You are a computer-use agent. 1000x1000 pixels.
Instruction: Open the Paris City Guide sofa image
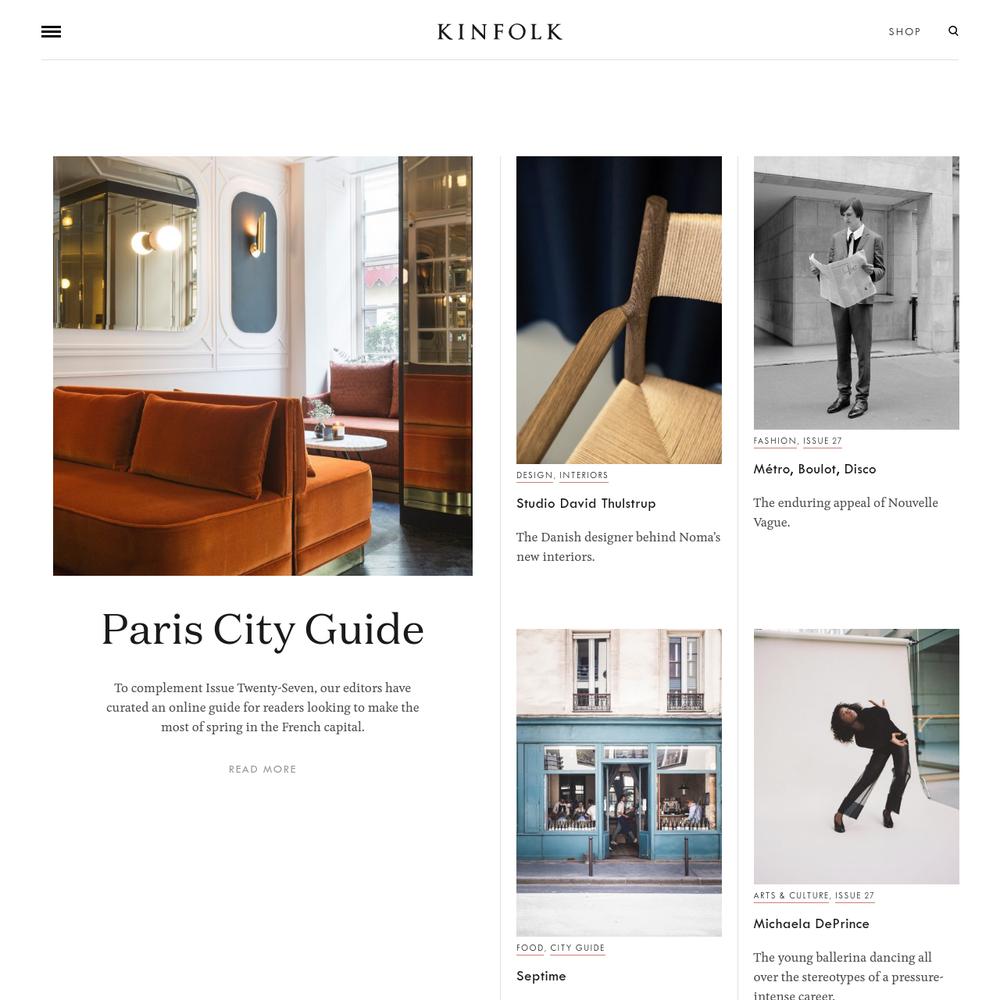coord(263,365)
